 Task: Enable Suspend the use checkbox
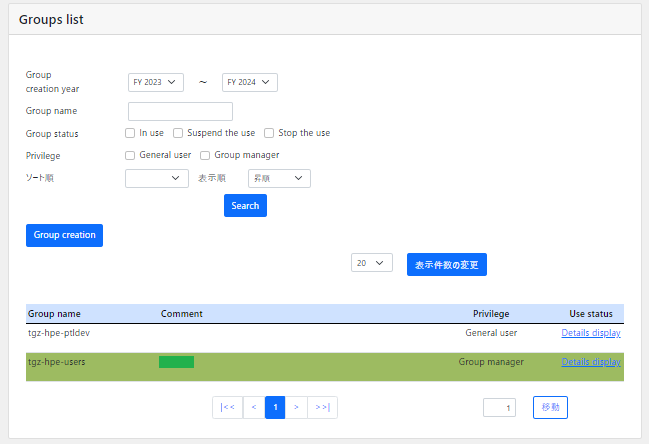[x=178, y=133]
